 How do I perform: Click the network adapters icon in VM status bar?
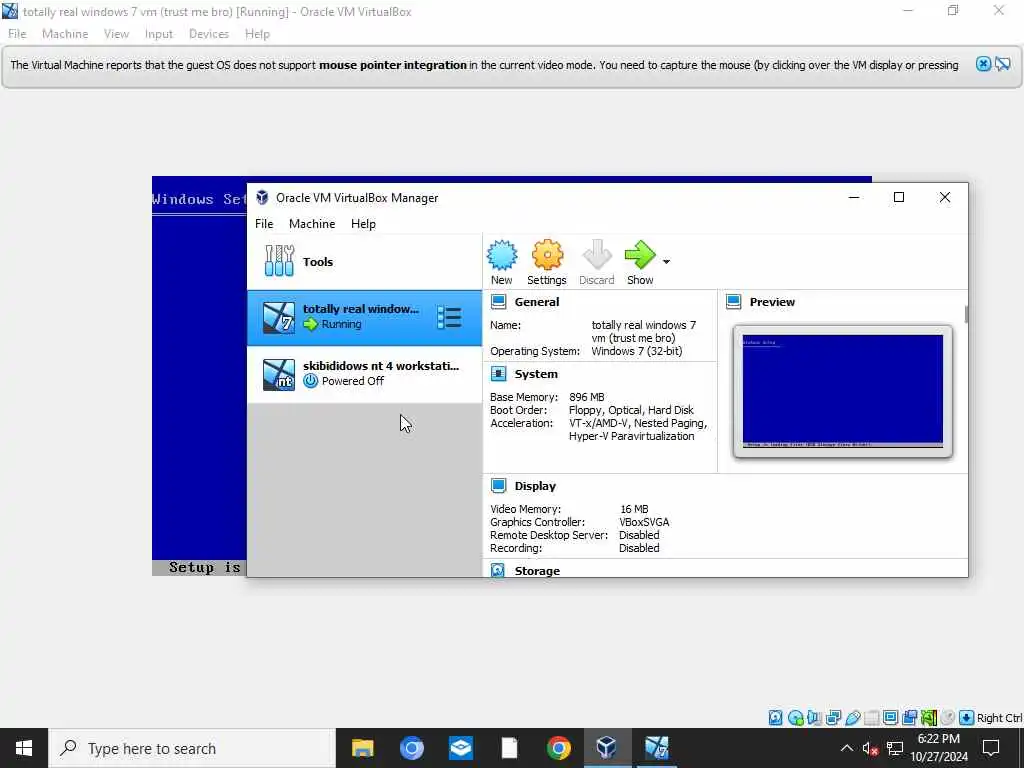[x=833, y=718]
